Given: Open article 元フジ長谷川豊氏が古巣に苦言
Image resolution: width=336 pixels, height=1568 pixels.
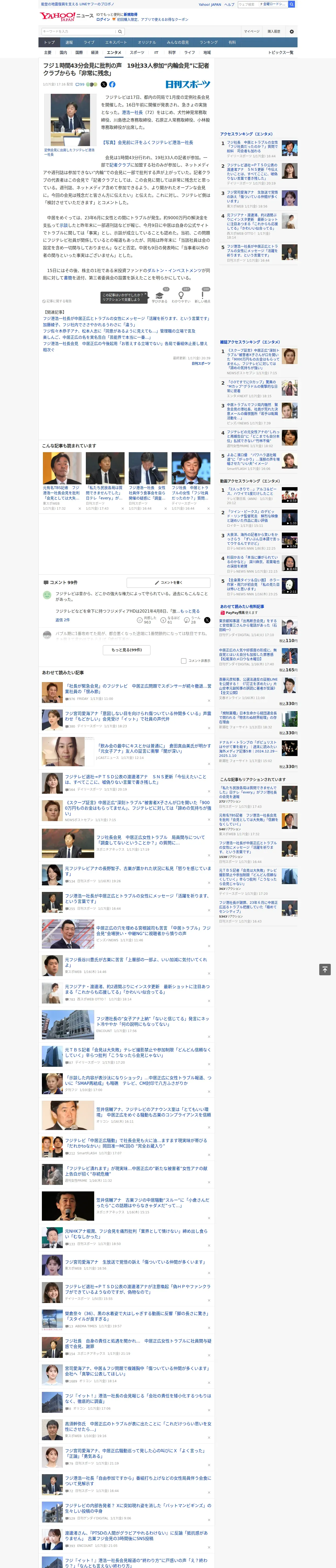Looking at the screenshot, I should [x=138, y=962].
